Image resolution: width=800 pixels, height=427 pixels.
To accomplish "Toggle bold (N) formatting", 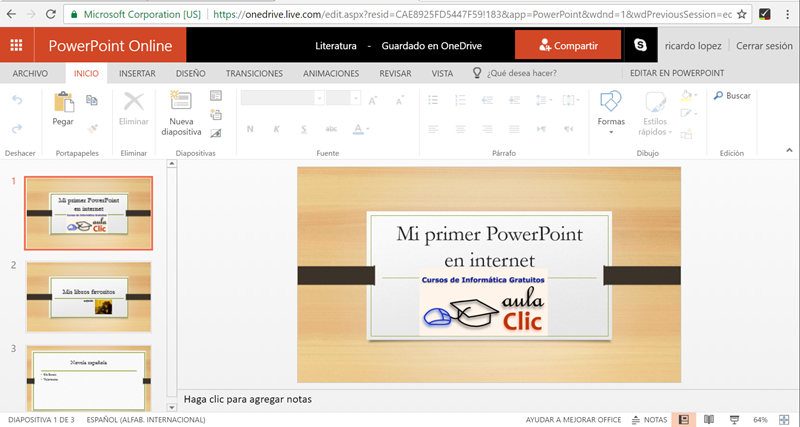I will click(x=250, y=129).
